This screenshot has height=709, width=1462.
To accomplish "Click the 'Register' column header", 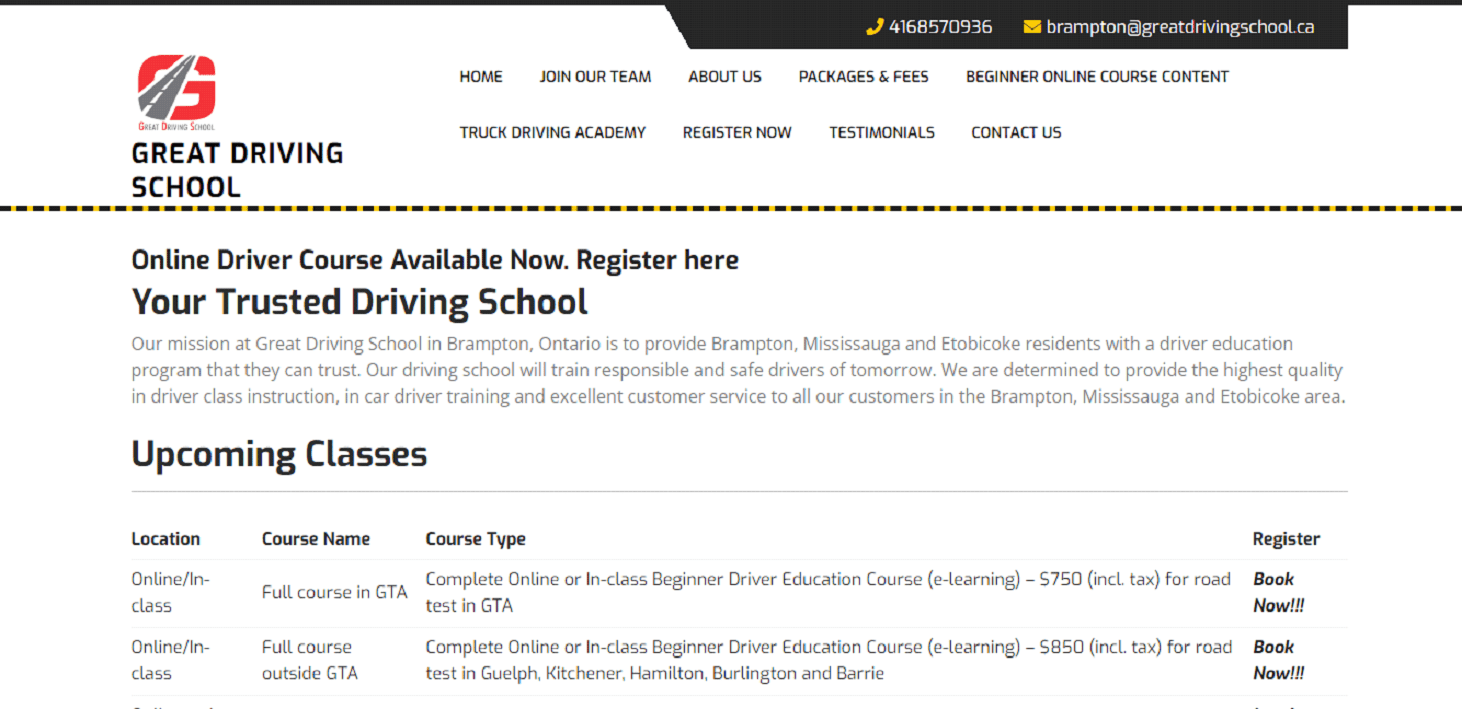I will pos(1286,539).
